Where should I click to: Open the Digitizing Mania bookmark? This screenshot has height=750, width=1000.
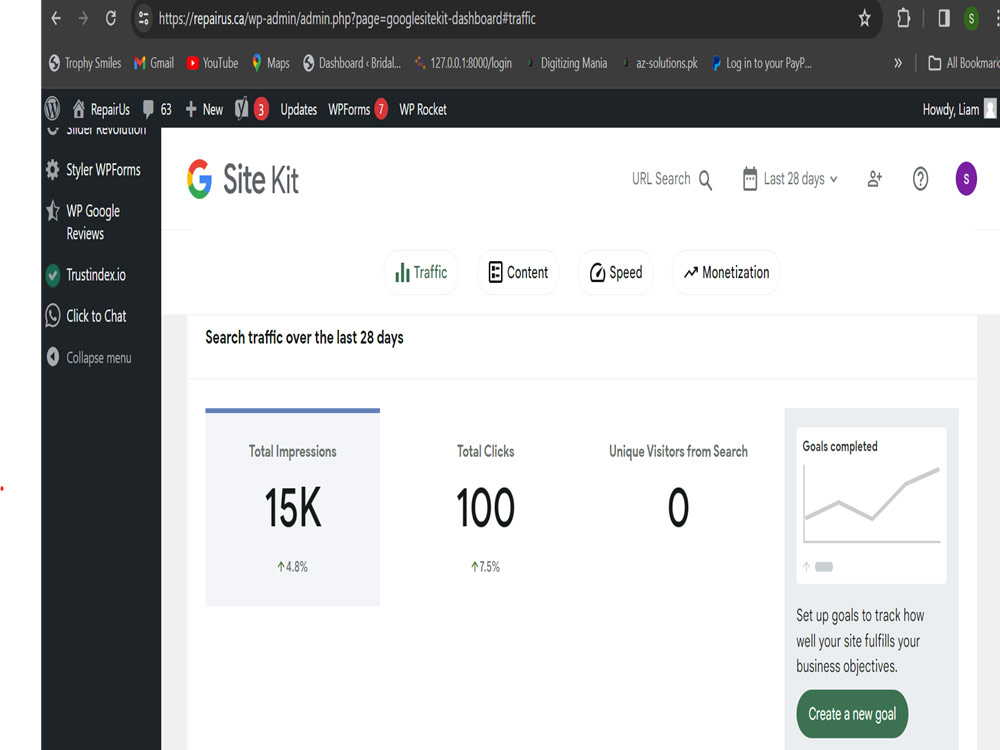[566, 63]
